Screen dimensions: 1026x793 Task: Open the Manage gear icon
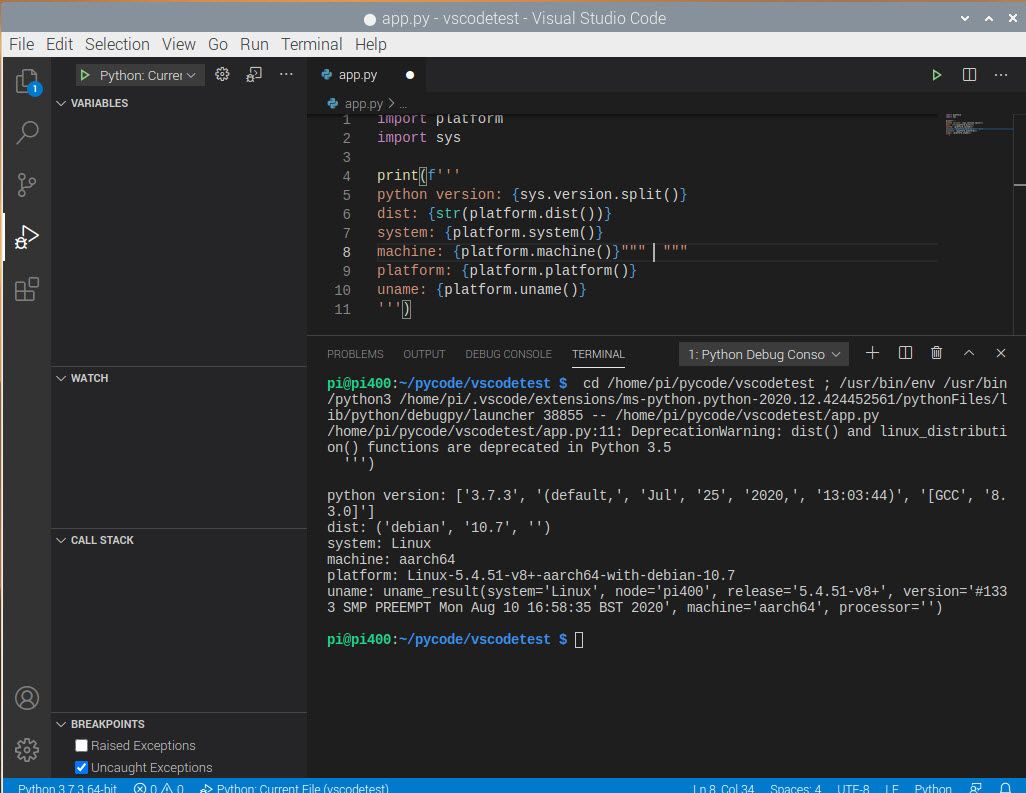pos(27,749)
